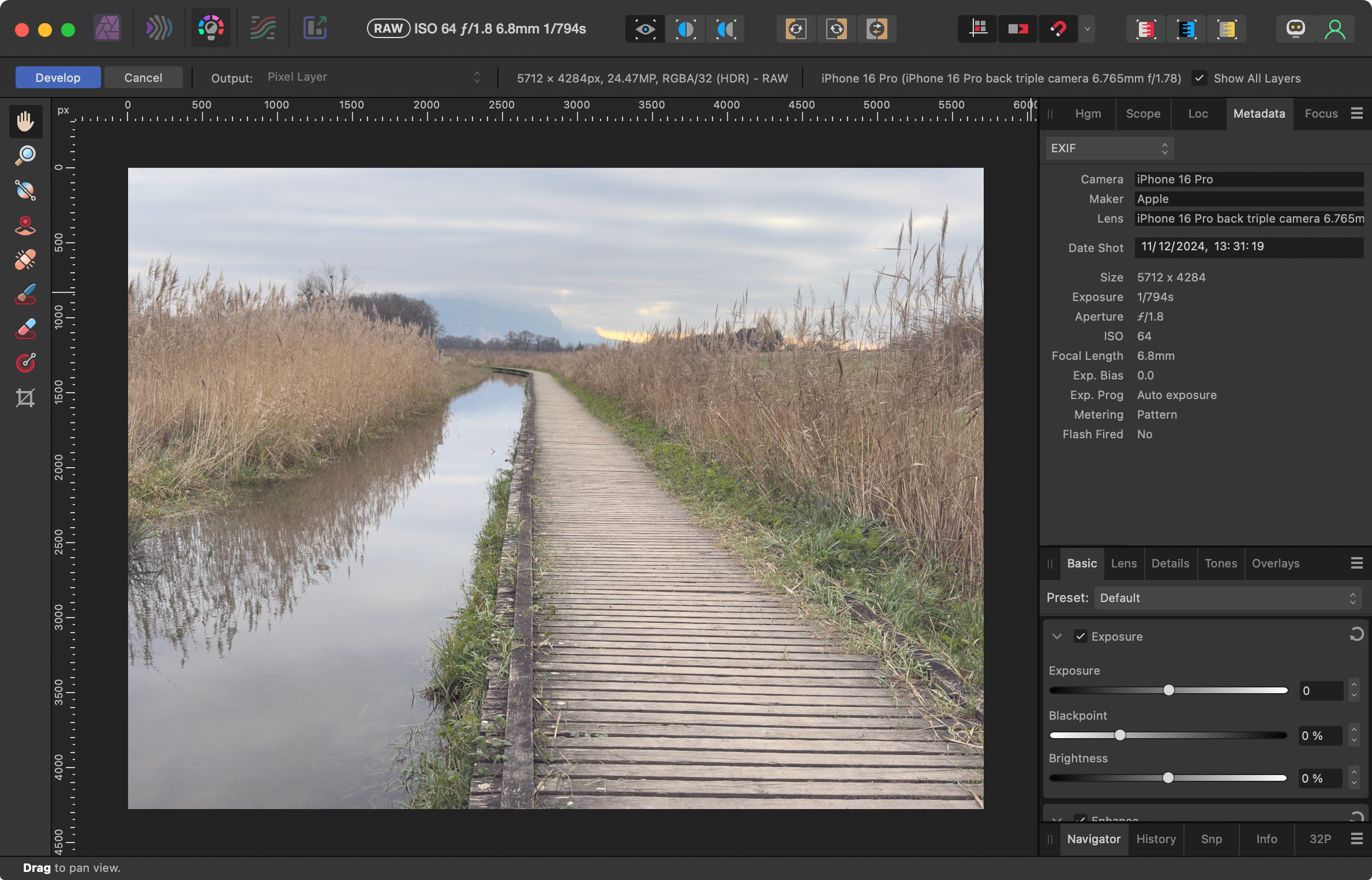Image resolution: width=1372 pixels, height=880 pixels.
Task: Switch to the Scope tab
Action: point(1143,114)
